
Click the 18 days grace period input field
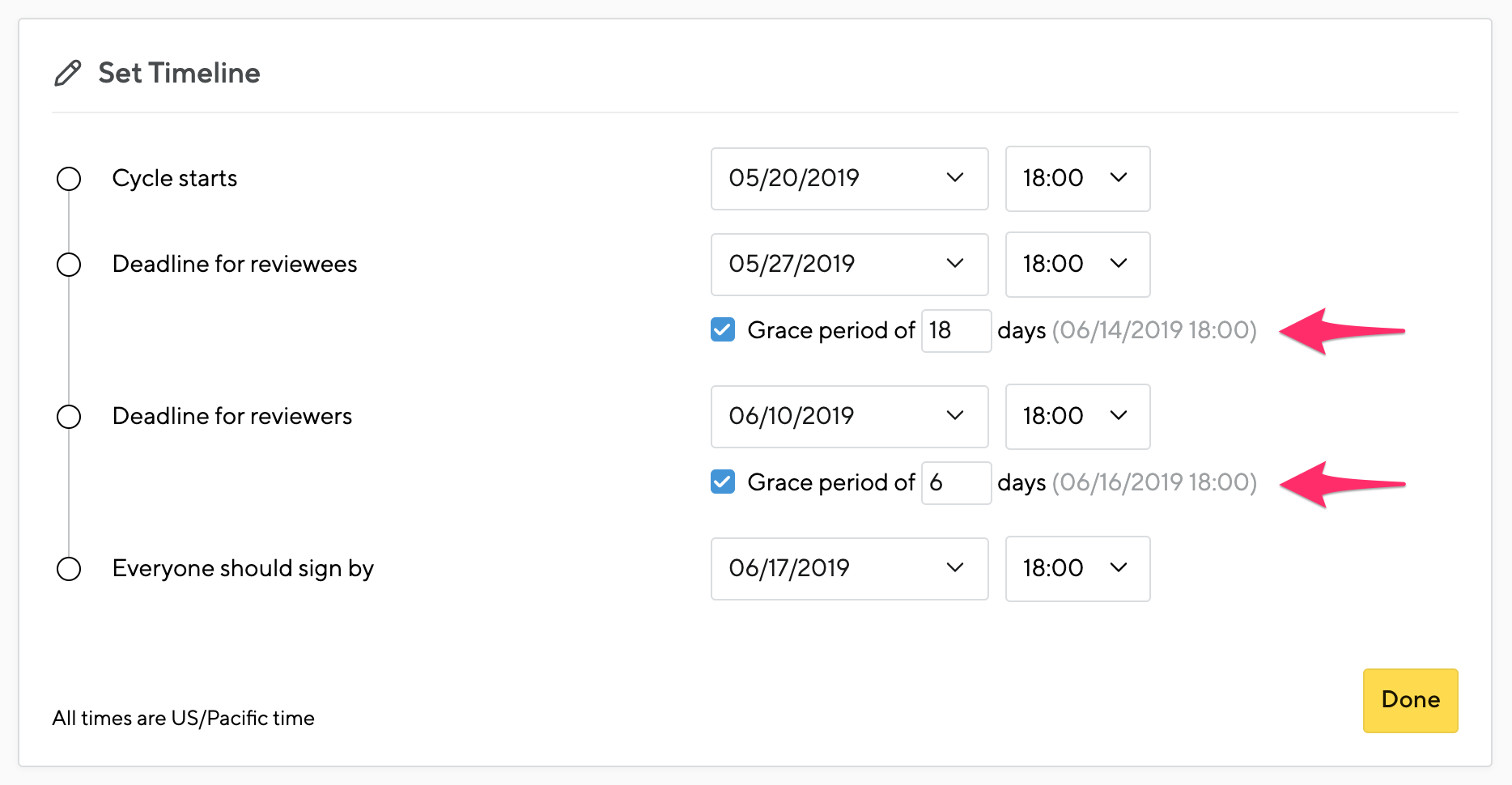[956, 330]
